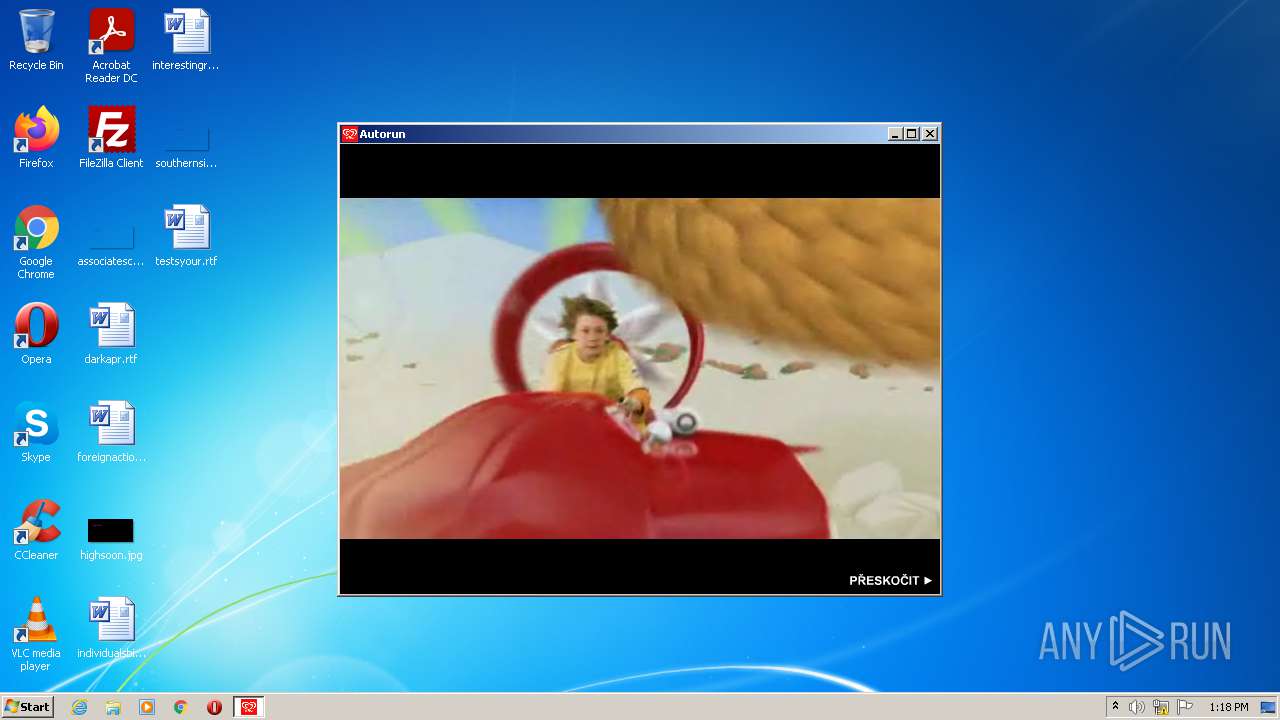Select testsyour.rtf document
1280x720 pixels.
coord(186,236)
